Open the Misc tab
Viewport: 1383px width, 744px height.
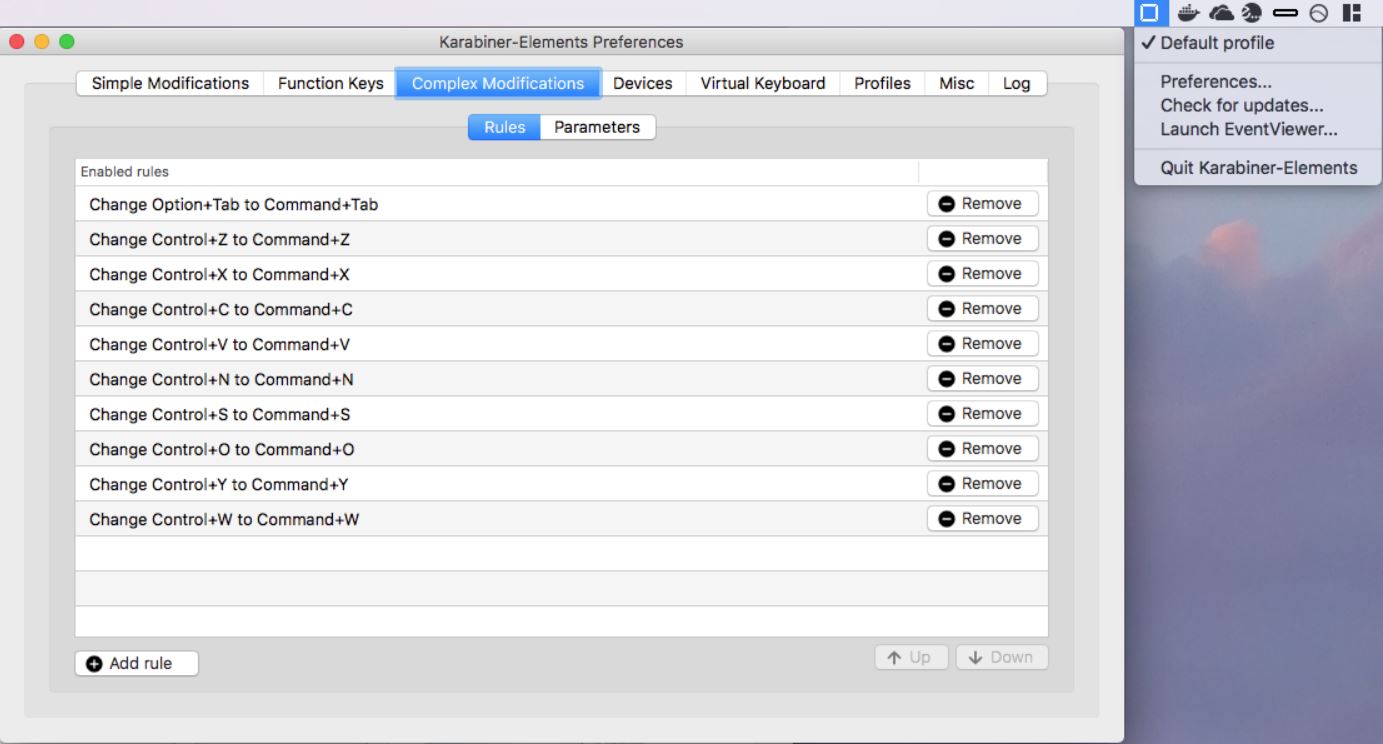pyautogui.click(x=956, y=83)
